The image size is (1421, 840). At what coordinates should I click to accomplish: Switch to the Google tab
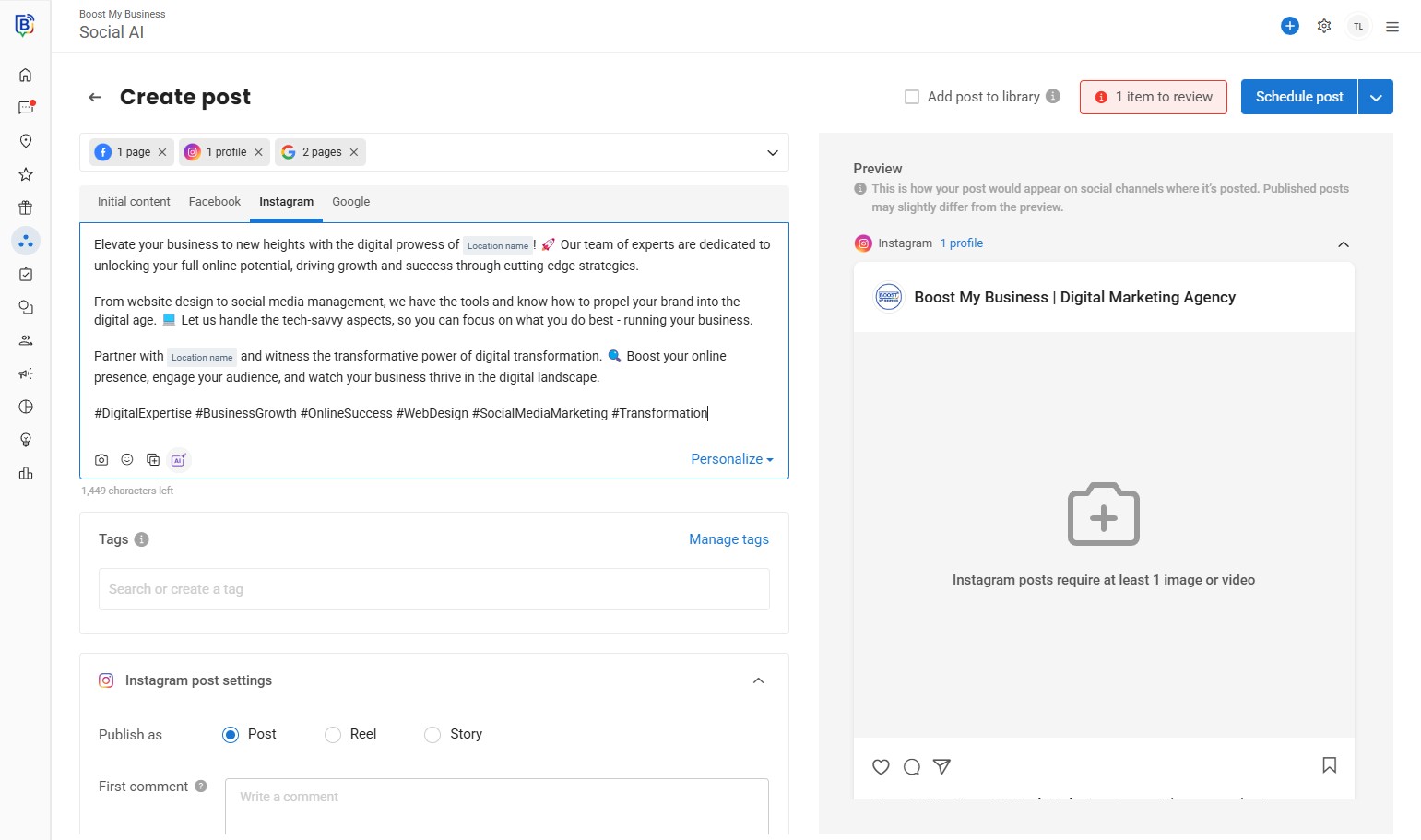[x=350, y=202]
